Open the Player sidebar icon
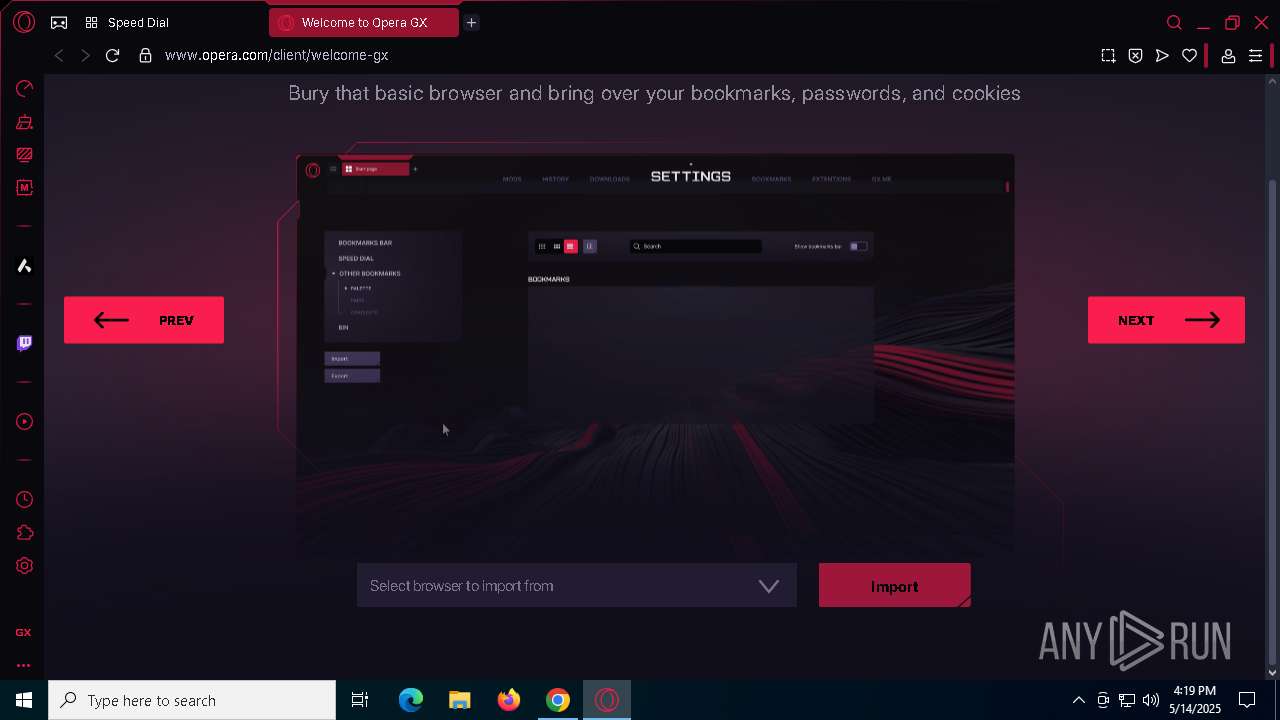The width and height of the screenshot is (1280, 720). (24, 422)
